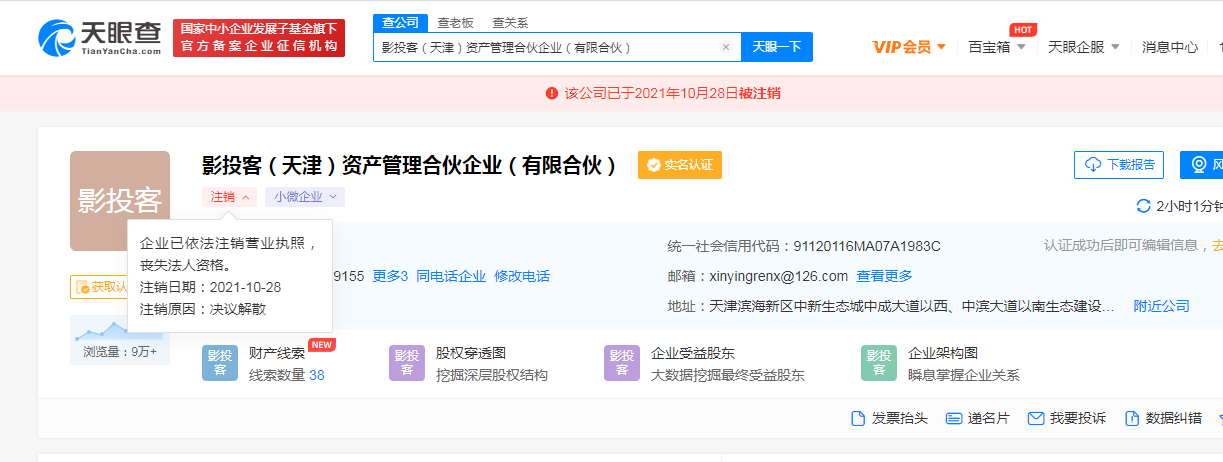Image resolution: width=1223 pixels, height=462 pixels.
Task: Collapse the 注销 status tag
Action: [229, 197]
